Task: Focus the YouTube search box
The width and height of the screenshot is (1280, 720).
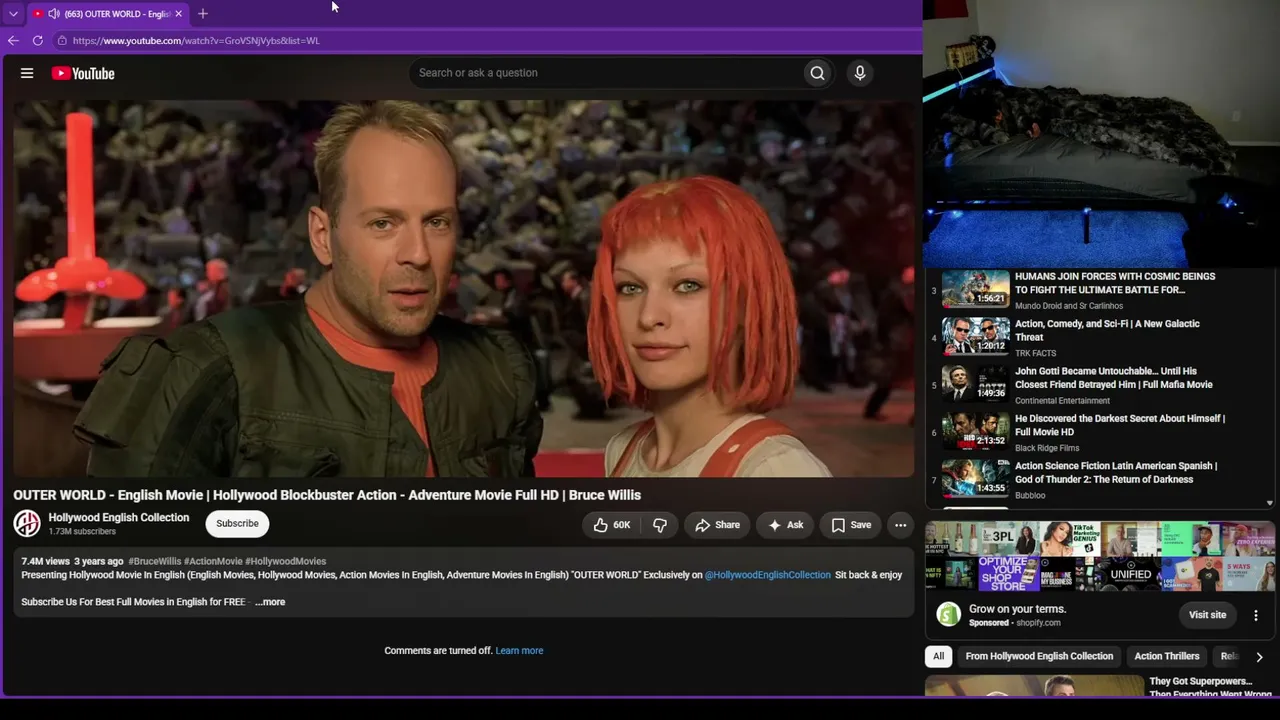Action: [606, 73]
